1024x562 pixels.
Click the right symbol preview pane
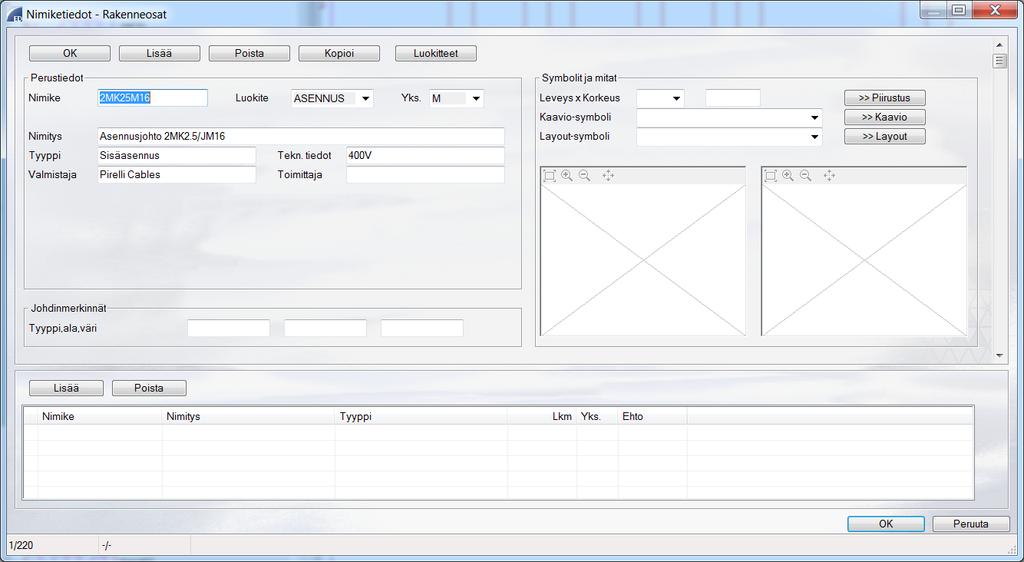[864, 251]
